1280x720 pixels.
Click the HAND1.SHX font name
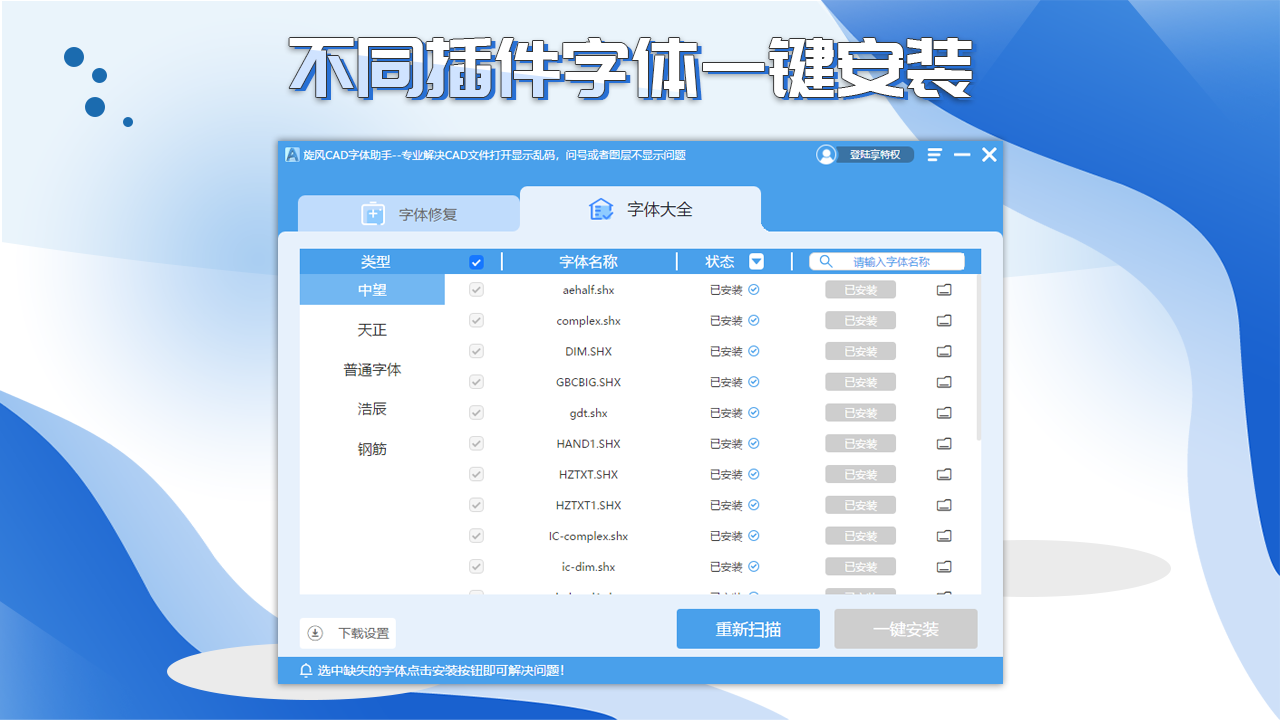coord(588,444)
